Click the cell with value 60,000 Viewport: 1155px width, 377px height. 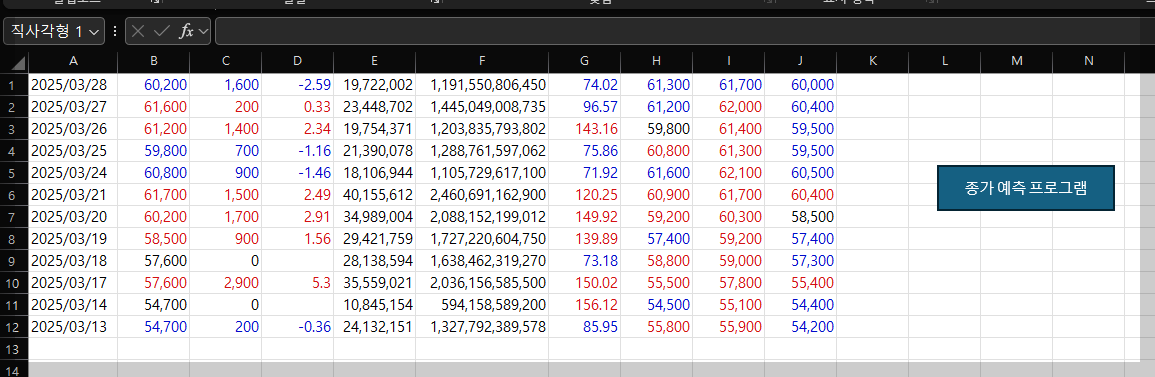coord(801,85)
